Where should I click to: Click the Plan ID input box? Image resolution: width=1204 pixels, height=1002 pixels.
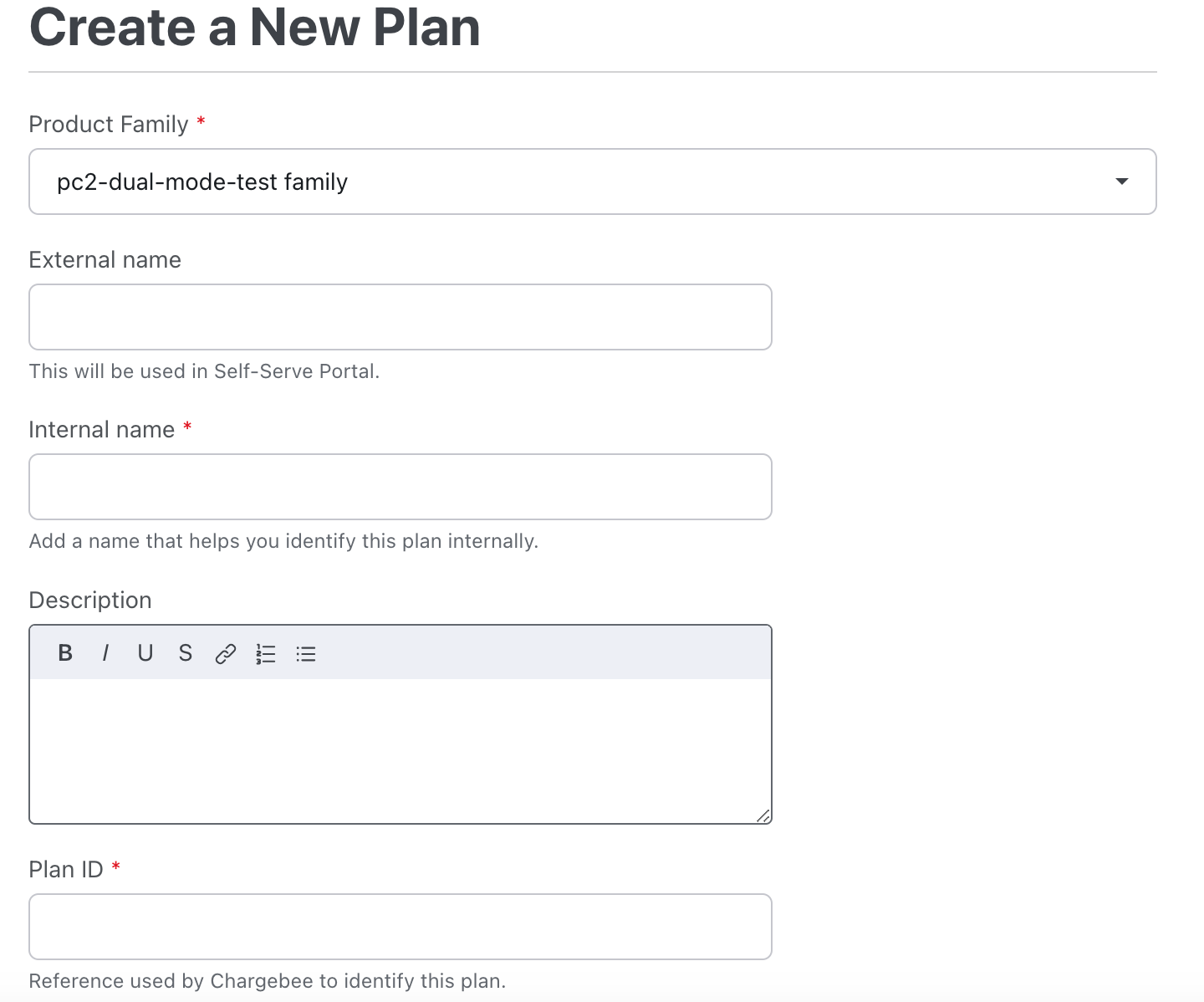[x=400, y=927]
